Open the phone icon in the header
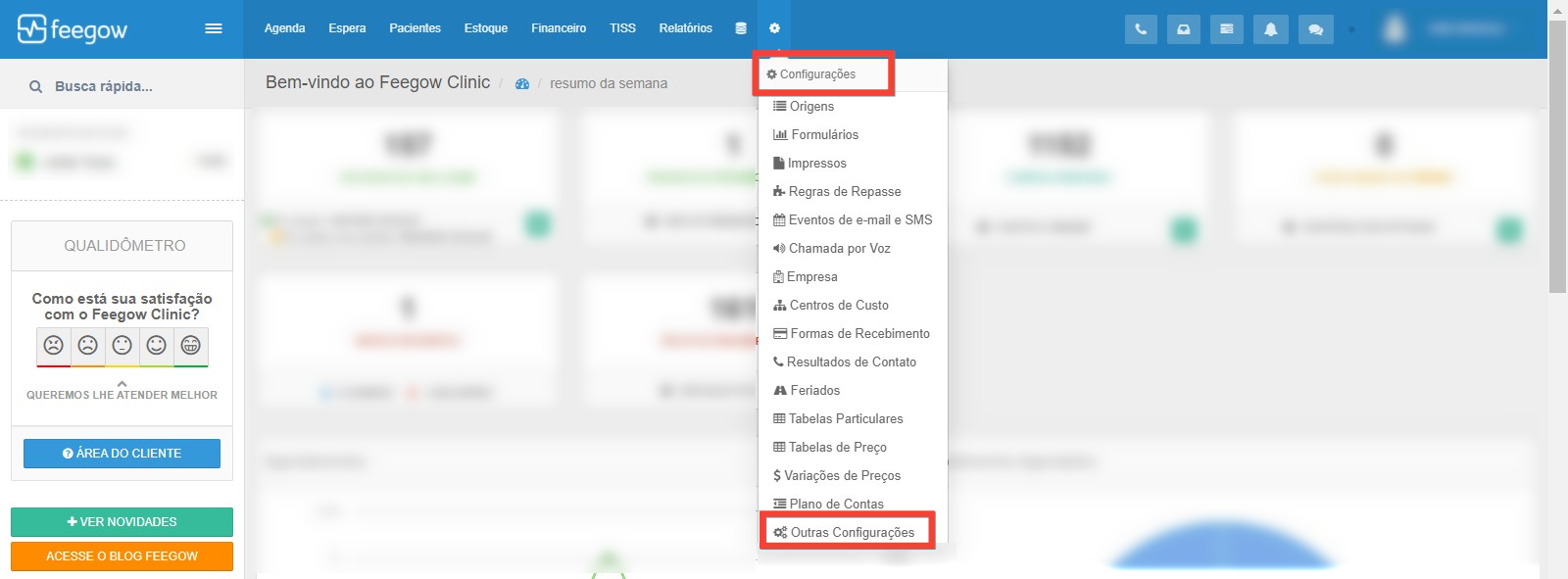This screenshot has width=1568, height=579. pos(1141,29)
